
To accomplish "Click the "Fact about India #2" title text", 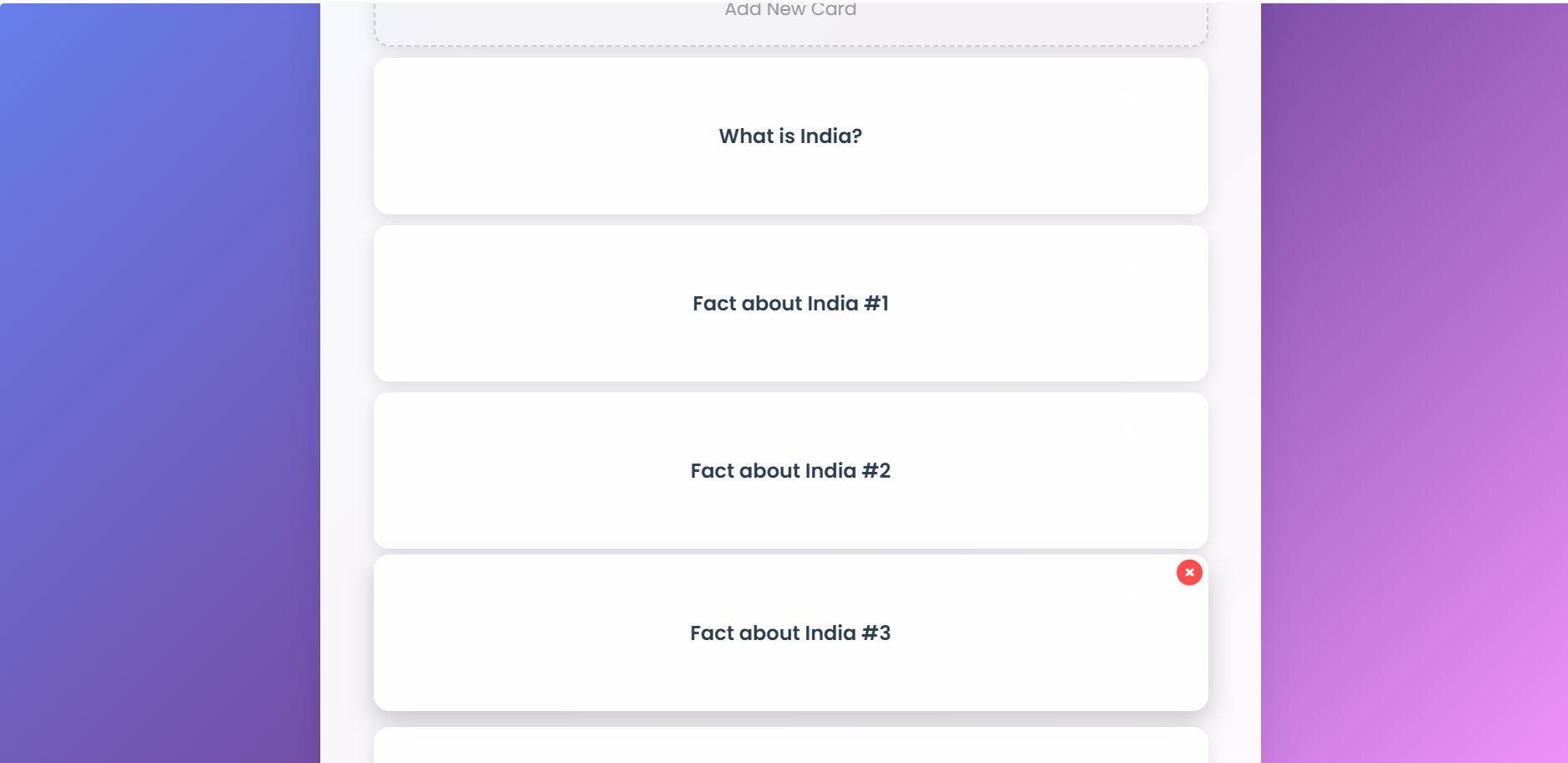I will [x=790, y=471].
